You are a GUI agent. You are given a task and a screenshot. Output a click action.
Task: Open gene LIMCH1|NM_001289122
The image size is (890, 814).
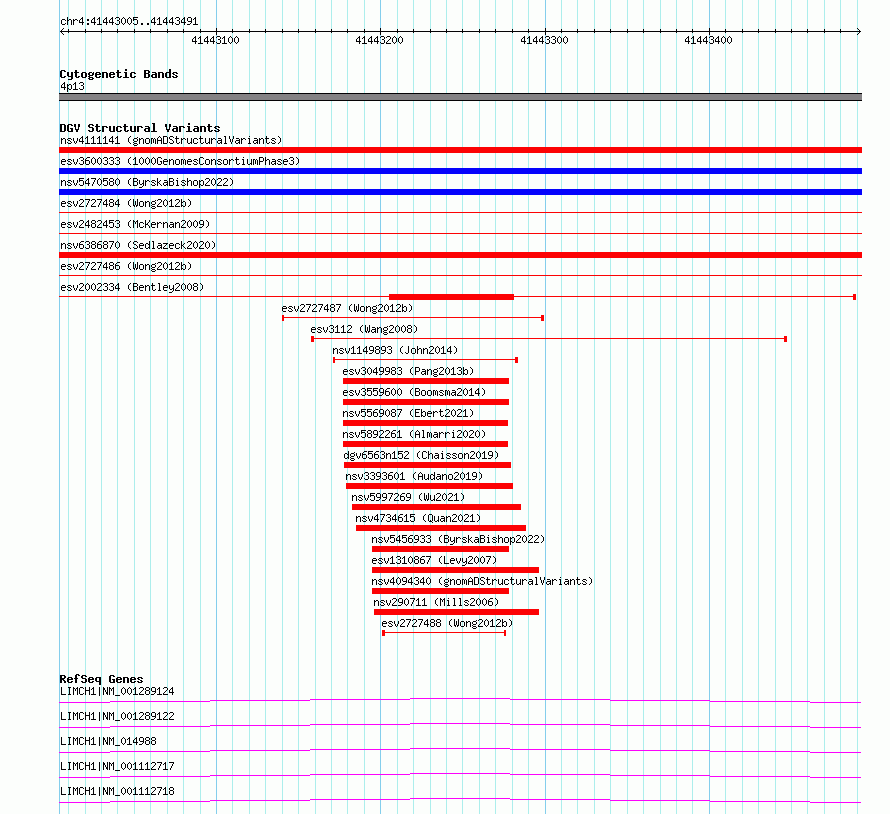[117, 716]
